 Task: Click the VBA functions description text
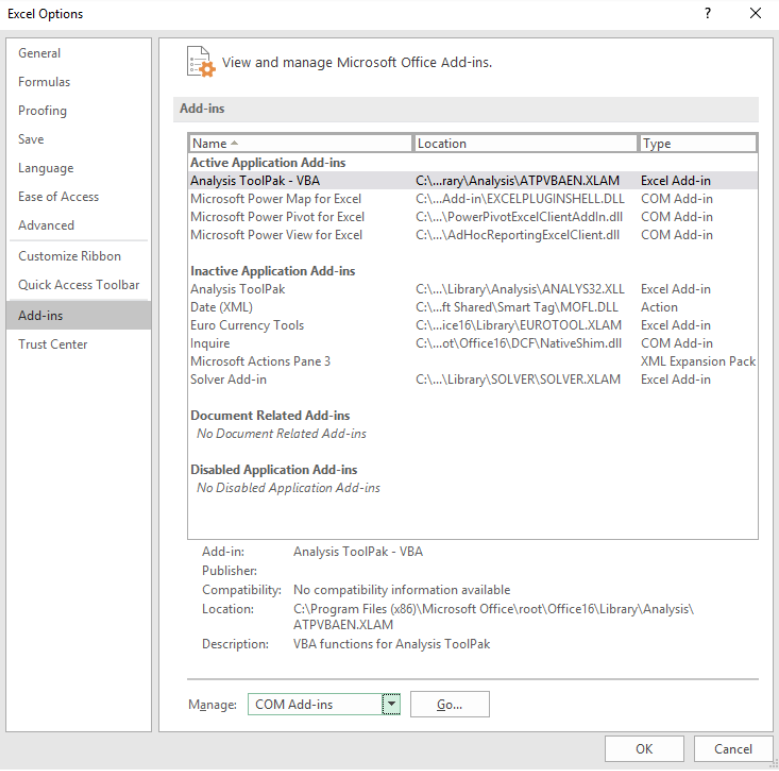(x=391, y=644)
